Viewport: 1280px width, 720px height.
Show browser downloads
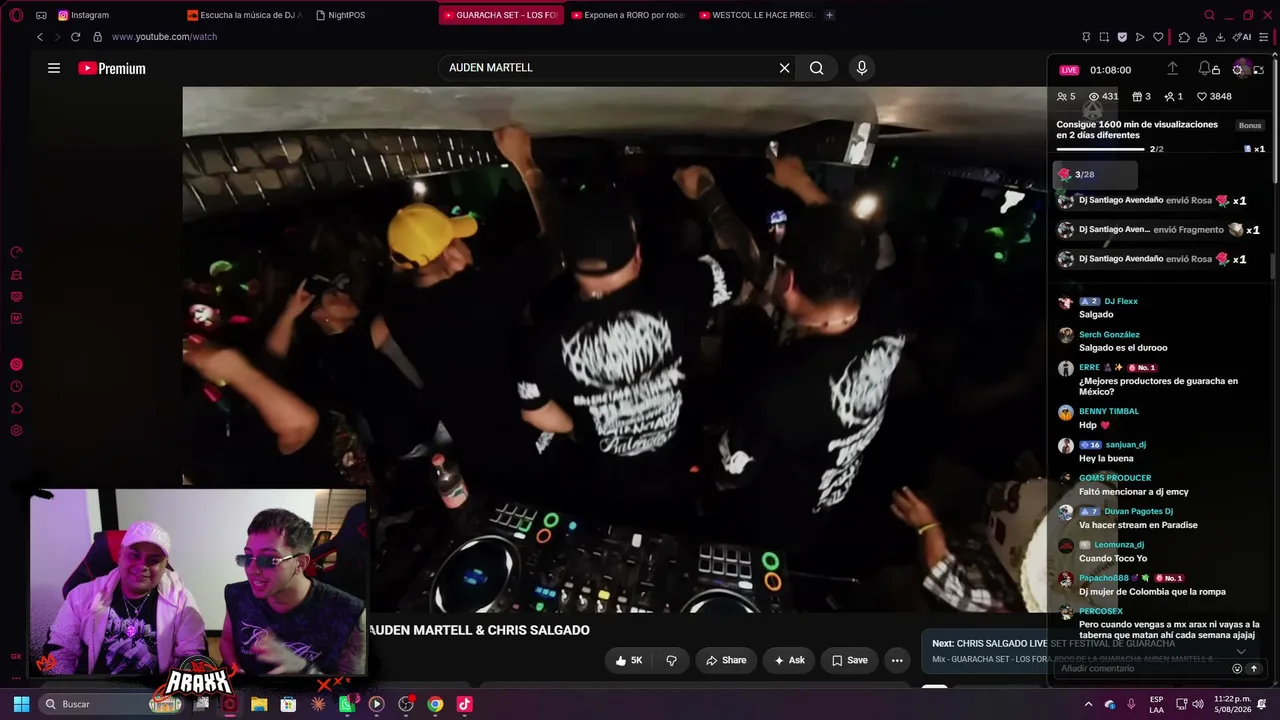point(1220,37)
